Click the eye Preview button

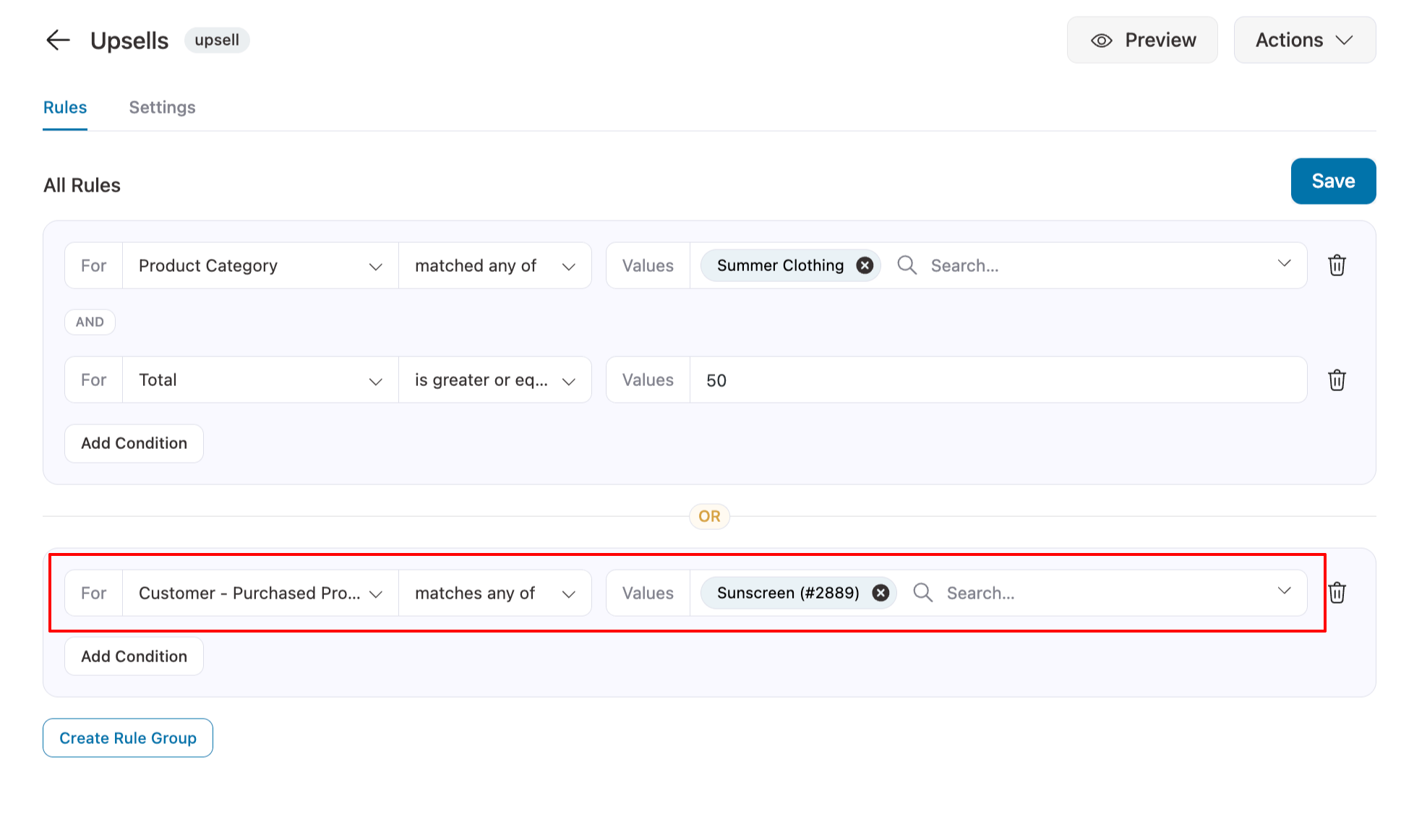(x=1142, y=40)
